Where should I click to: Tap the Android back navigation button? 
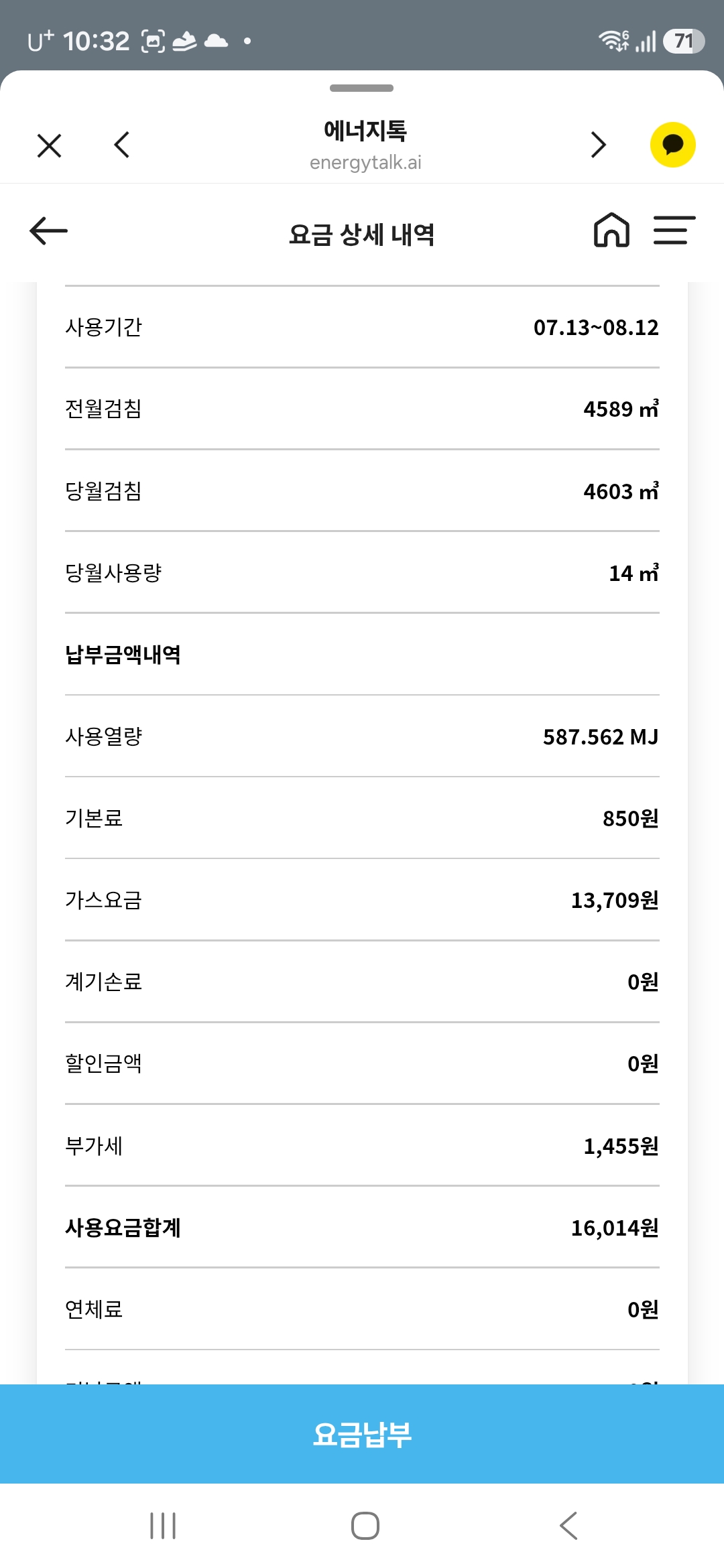[568, 1526]
